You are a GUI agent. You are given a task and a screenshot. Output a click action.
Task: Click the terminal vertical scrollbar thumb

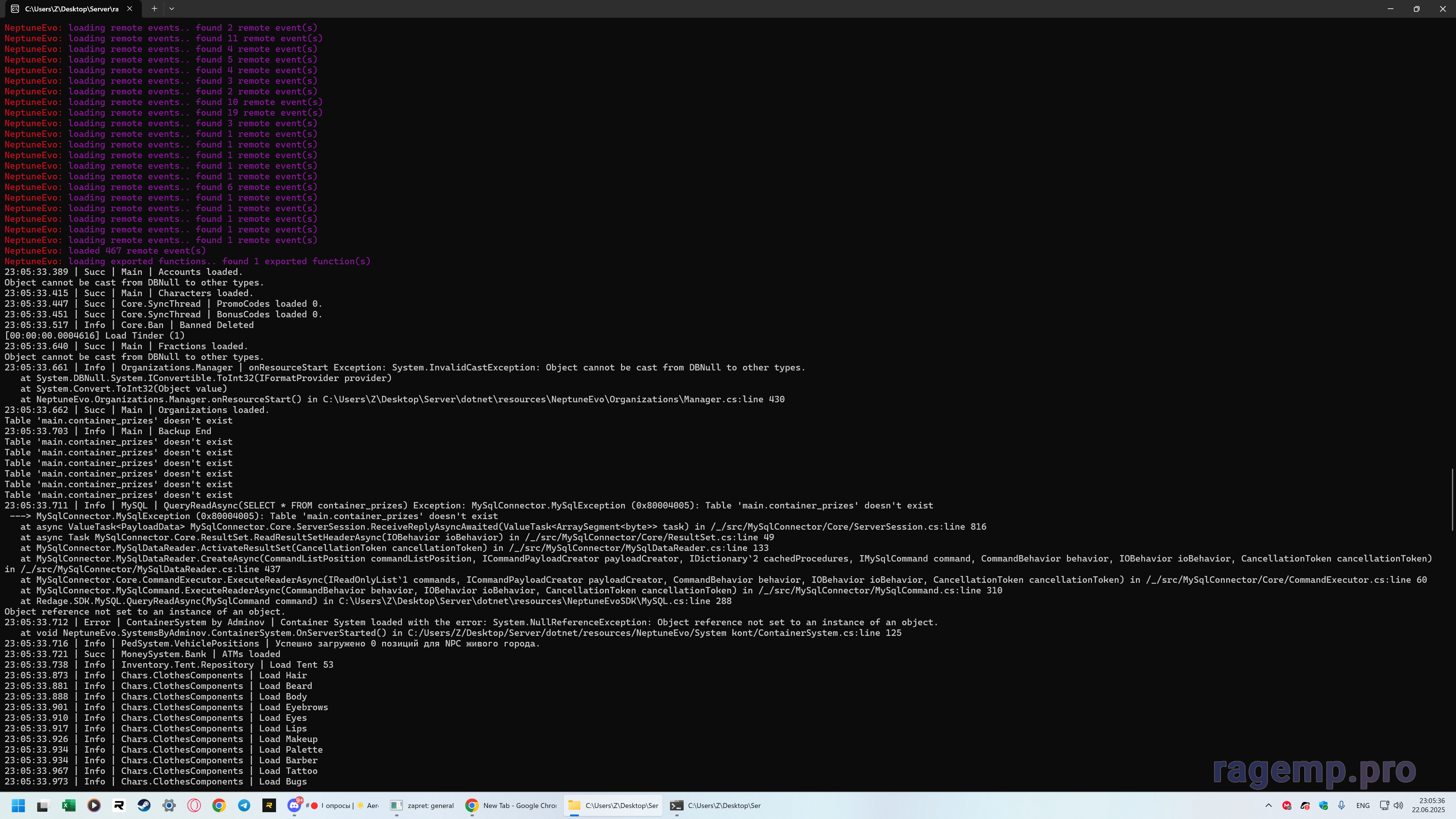coord(1453,499)
